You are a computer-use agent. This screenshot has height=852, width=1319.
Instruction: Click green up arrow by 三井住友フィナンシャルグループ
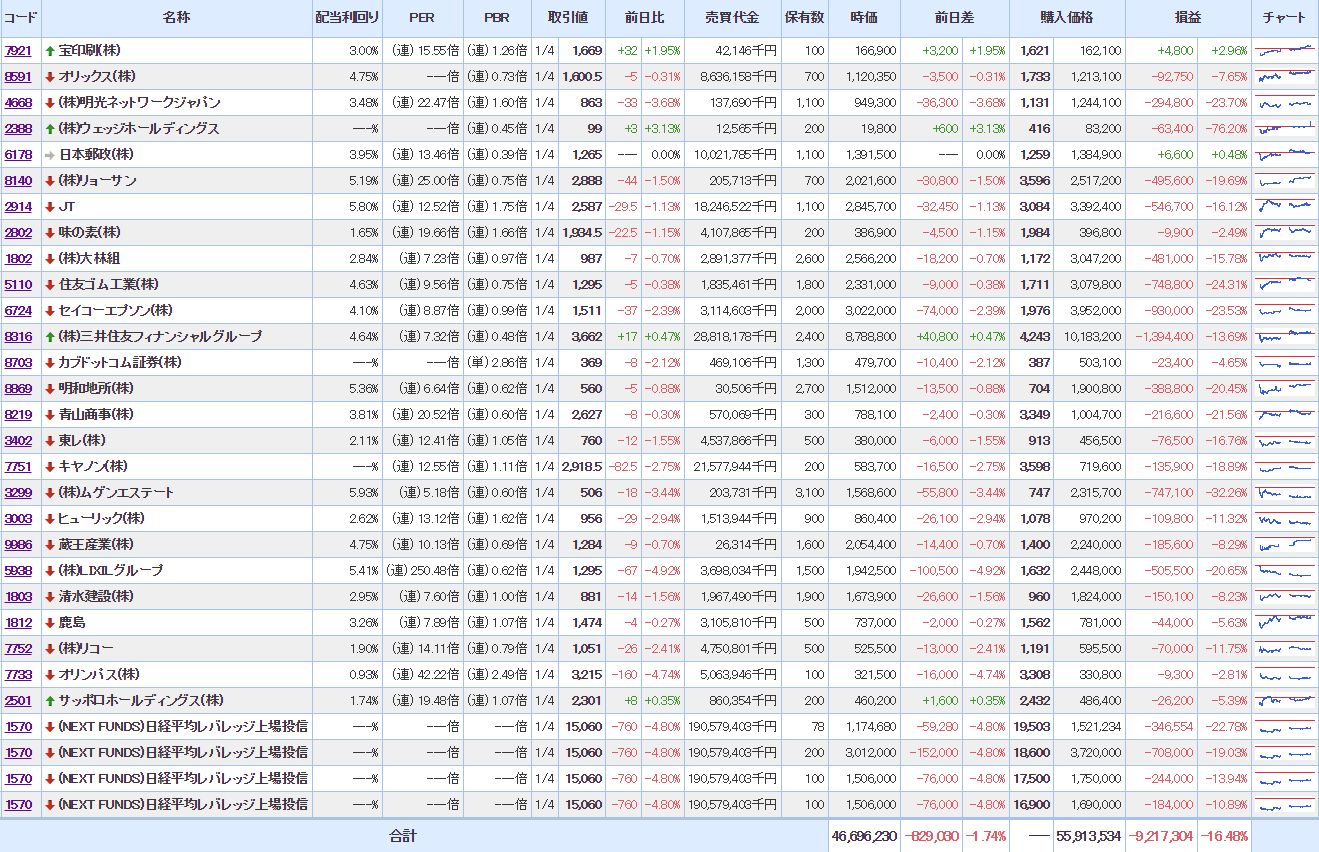pyautogui.click(x=50, y=336)
